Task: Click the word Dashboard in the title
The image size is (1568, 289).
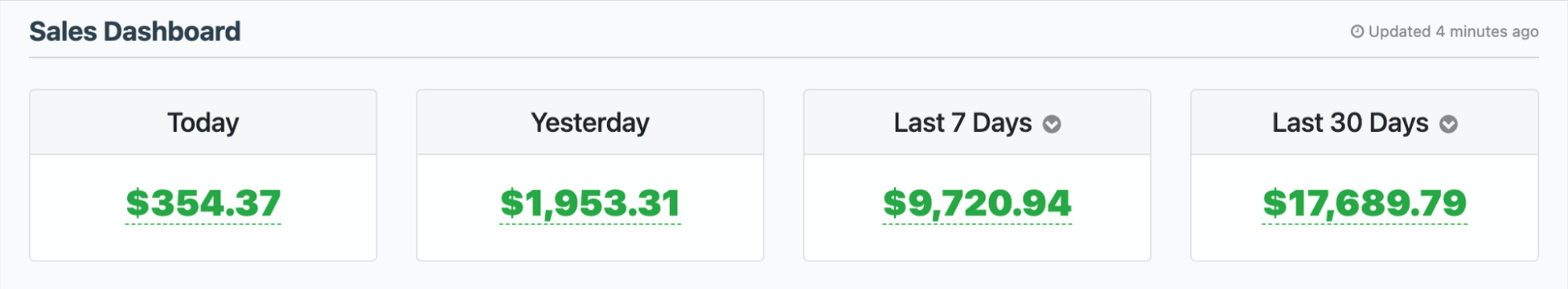Action: (172, 31)
